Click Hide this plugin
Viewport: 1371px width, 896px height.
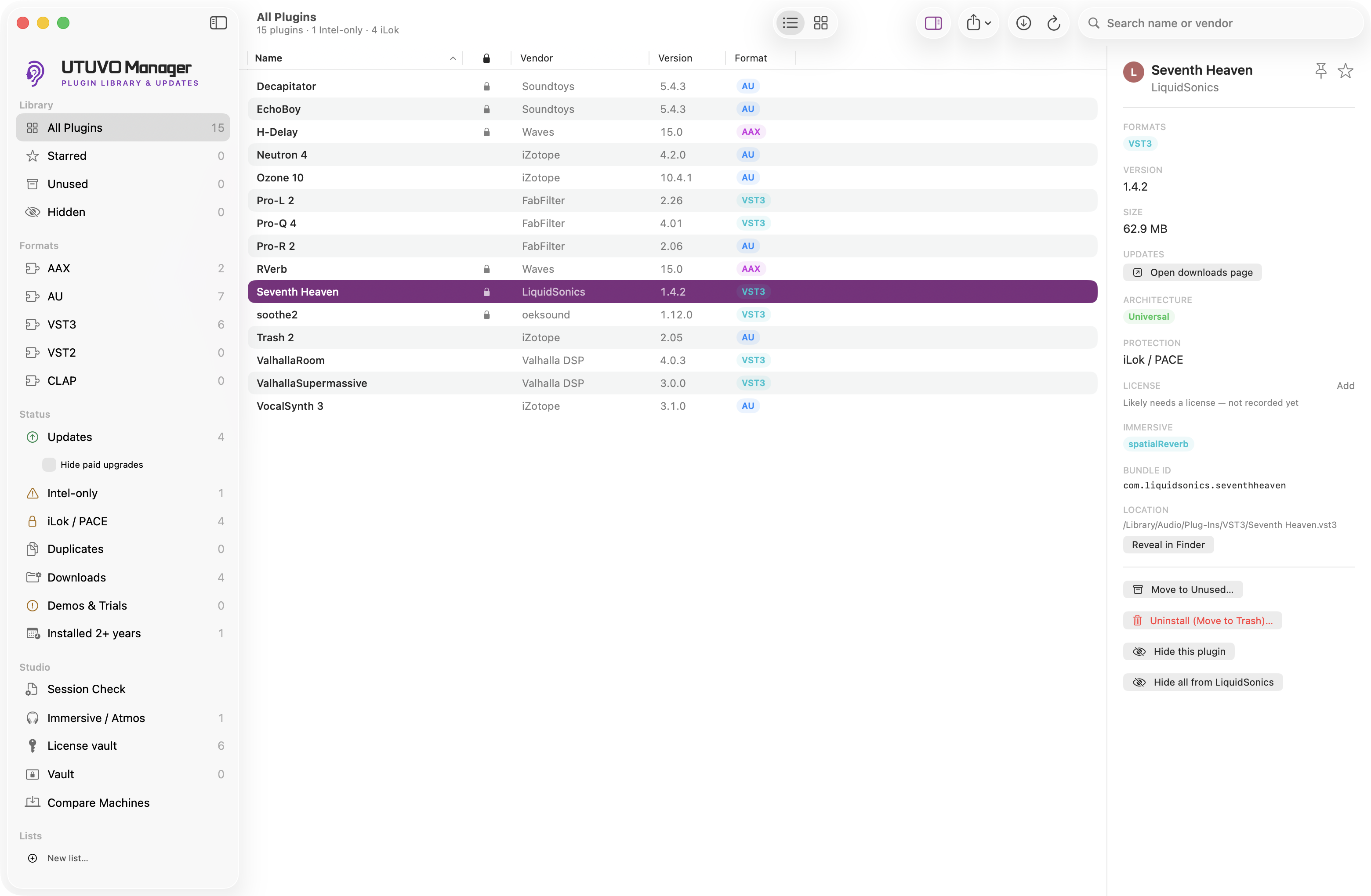pos(1179,651)
